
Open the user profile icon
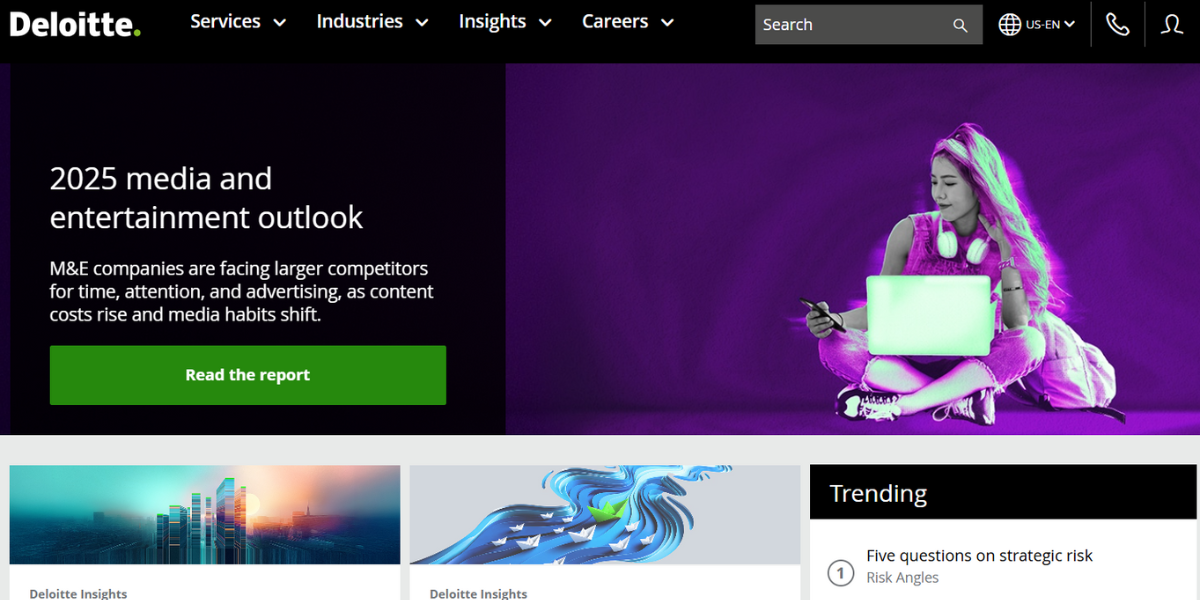tap(1172, 25)
